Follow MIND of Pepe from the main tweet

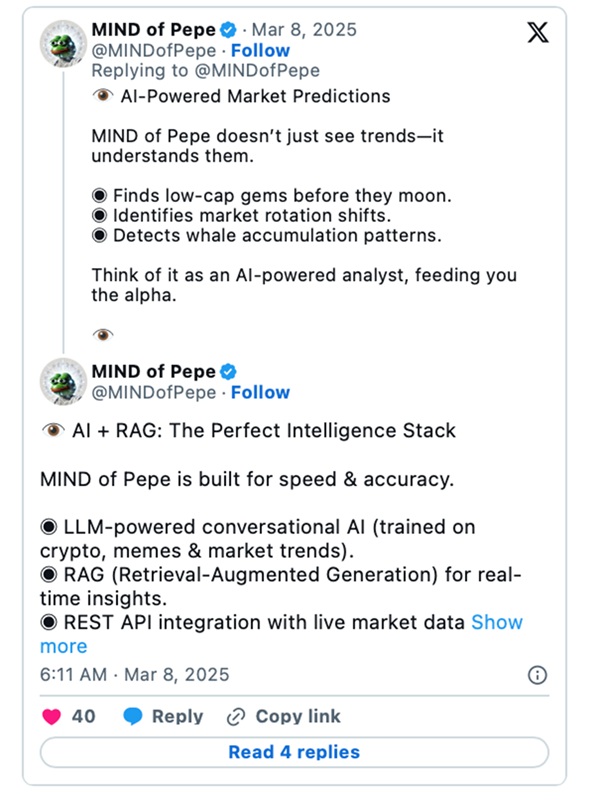click(x=260, y=392)
